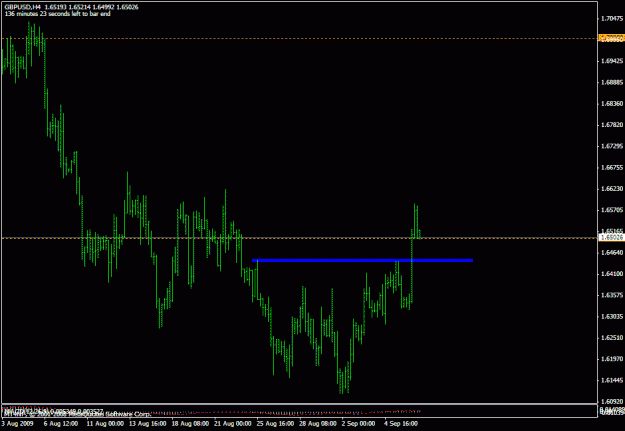Click the '25 Aug 16:00' time label
Image resolution: width=625 pixels, height=431 pixels.
coord(274,423)
